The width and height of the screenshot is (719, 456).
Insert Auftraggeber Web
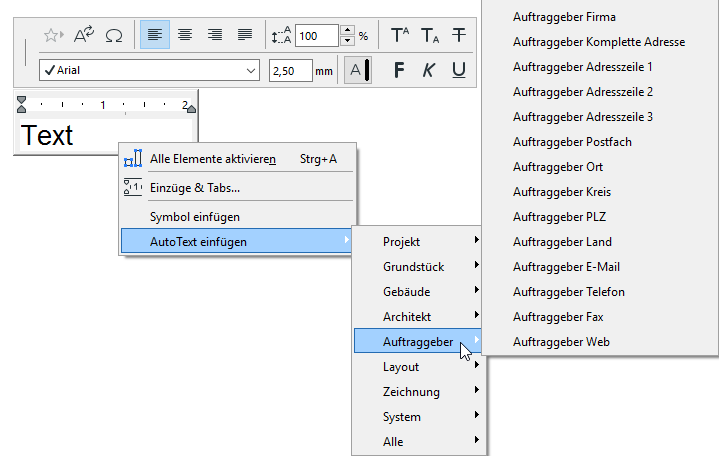coord(600,342)
